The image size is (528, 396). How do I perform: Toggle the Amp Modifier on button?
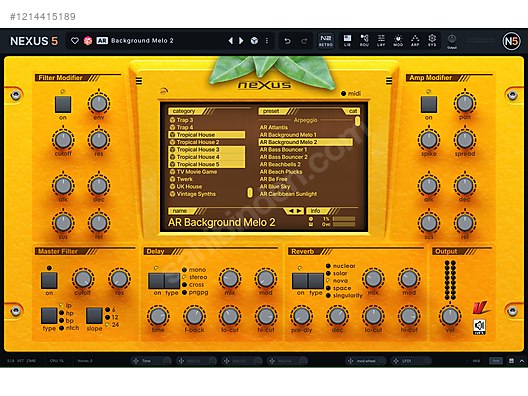[429, 104]
